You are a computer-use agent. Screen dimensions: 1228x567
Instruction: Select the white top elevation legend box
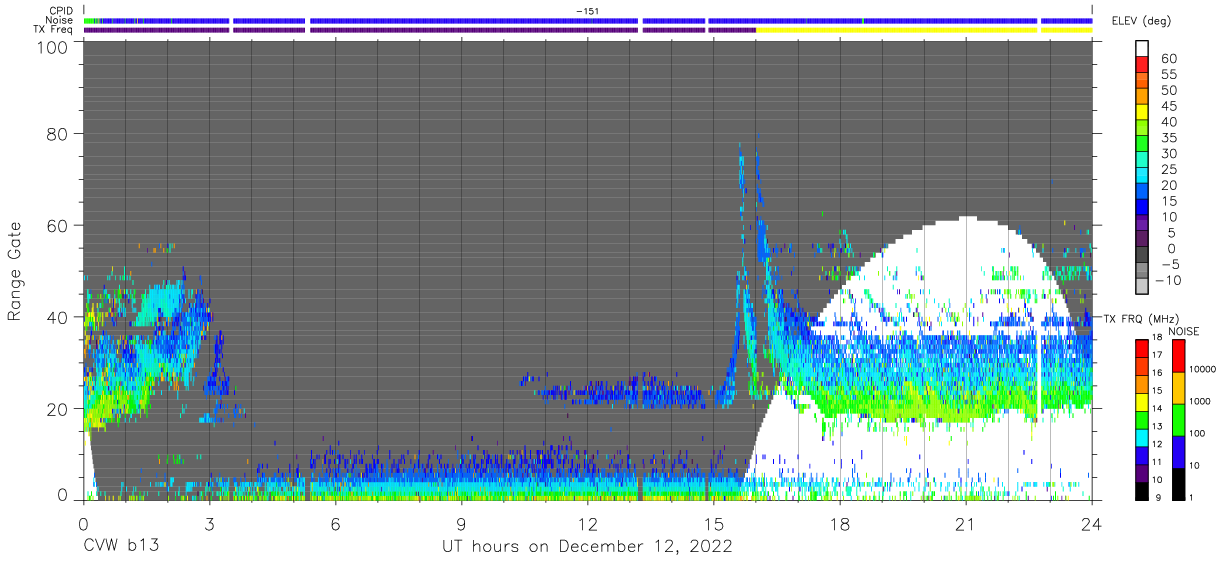tap(1143, 49)
